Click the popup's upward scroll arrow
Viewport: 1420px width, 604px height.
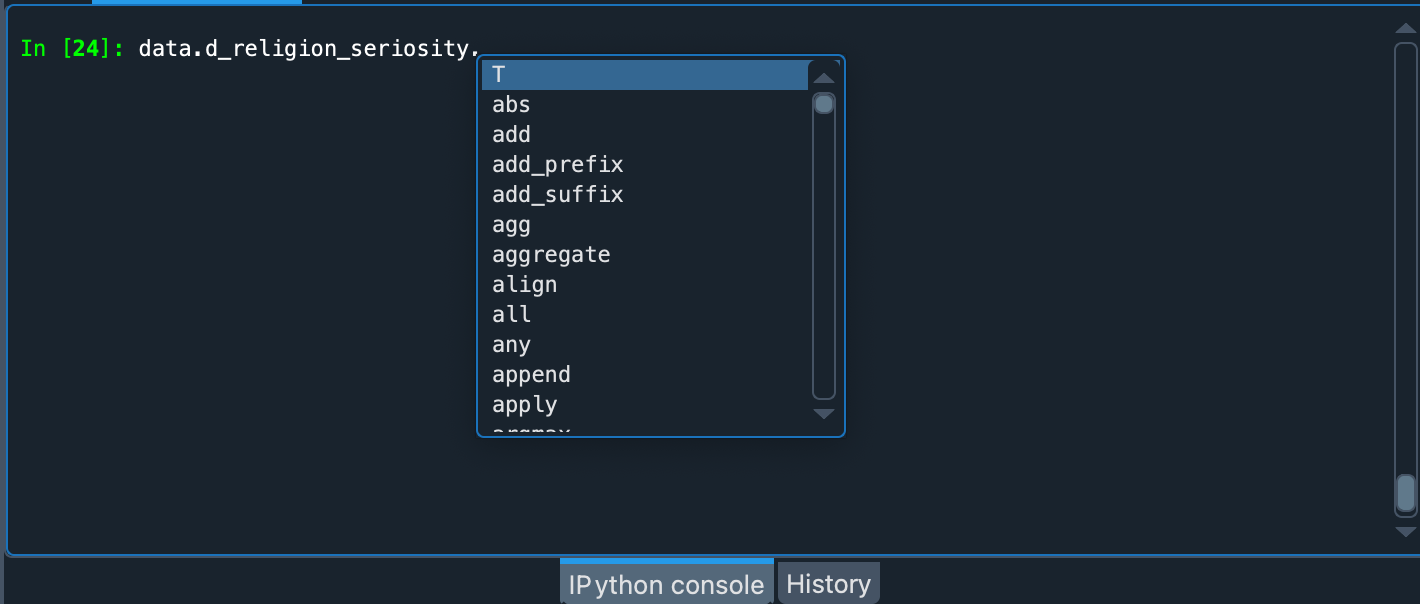(x=823, y=76)
